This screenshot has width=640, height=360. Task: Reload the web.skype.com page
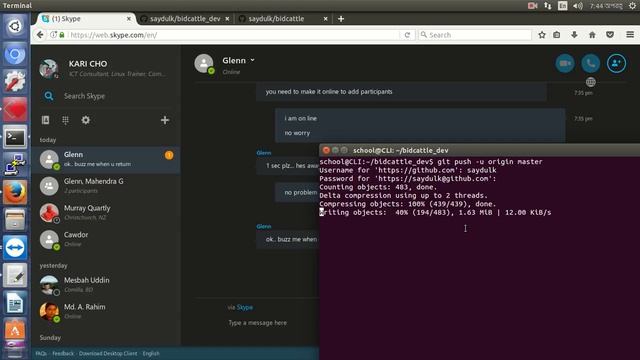pos(407,35)
